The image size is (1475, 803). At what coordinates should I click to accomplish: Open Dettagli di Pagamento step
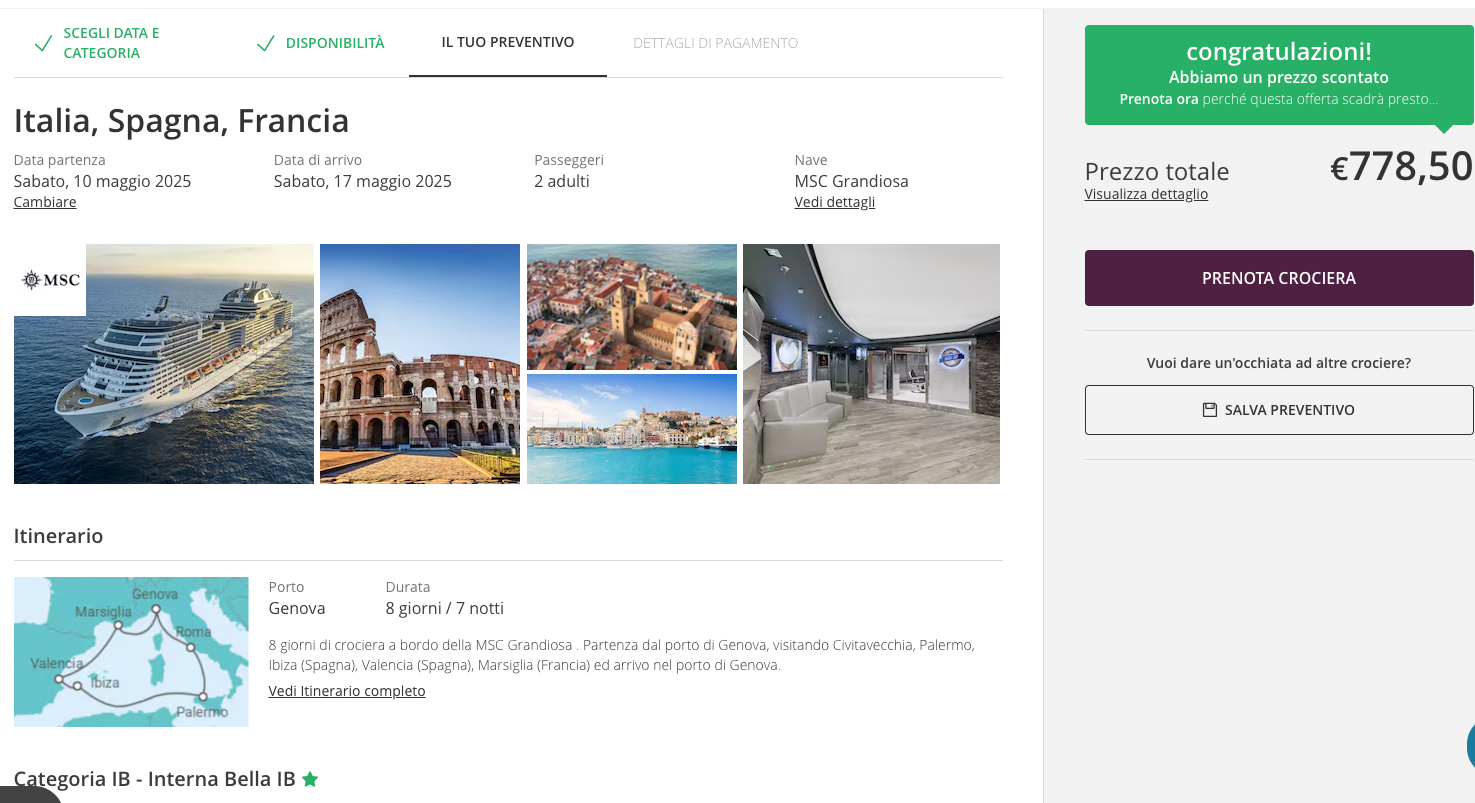click(x=716, y=43)
